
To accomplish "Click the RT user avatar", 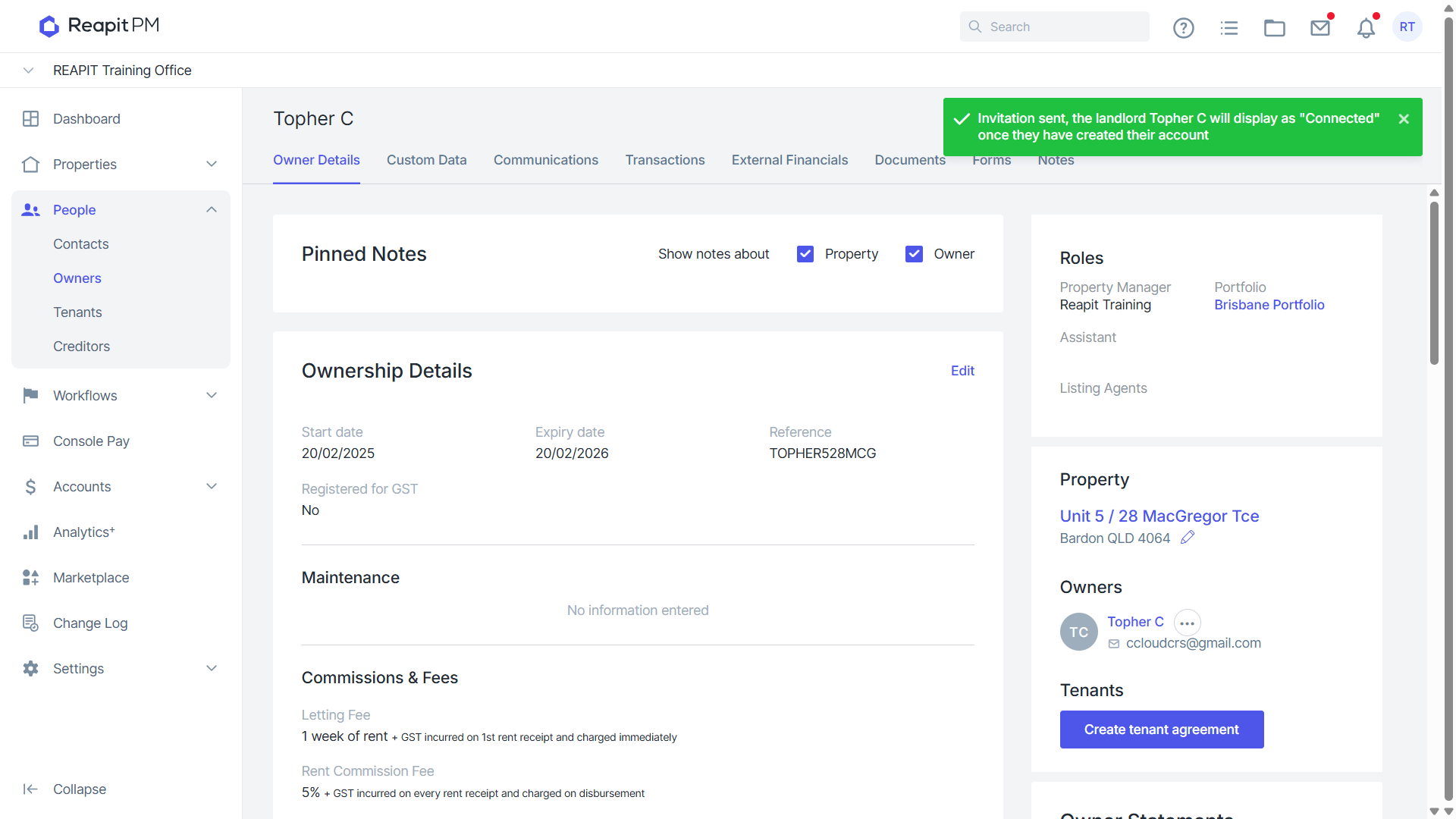I will [x=1407, y=27].
